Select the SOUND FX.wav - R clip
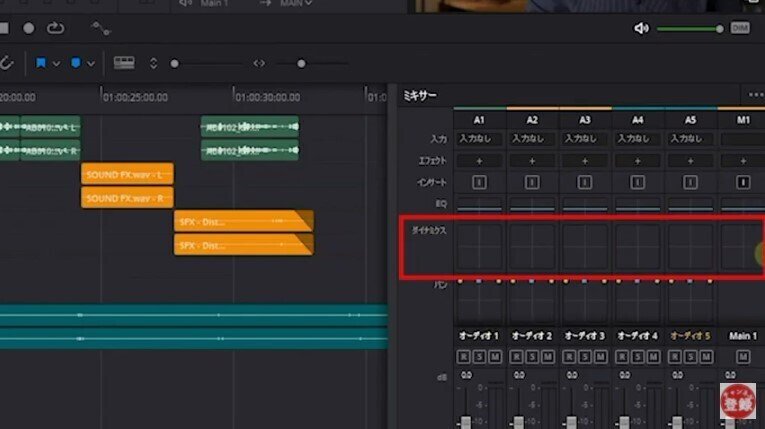Viewport: 765px width, 429px height. click(127, 198)
